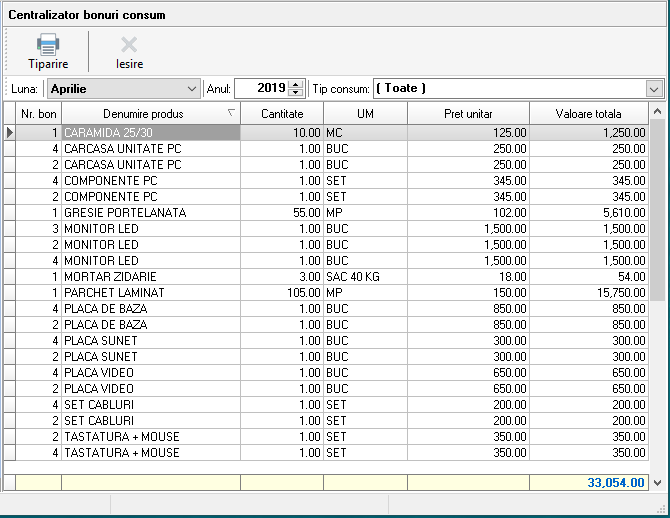
Task: Expand the Tip consum dropdown
Action: [x=655, y=89]
